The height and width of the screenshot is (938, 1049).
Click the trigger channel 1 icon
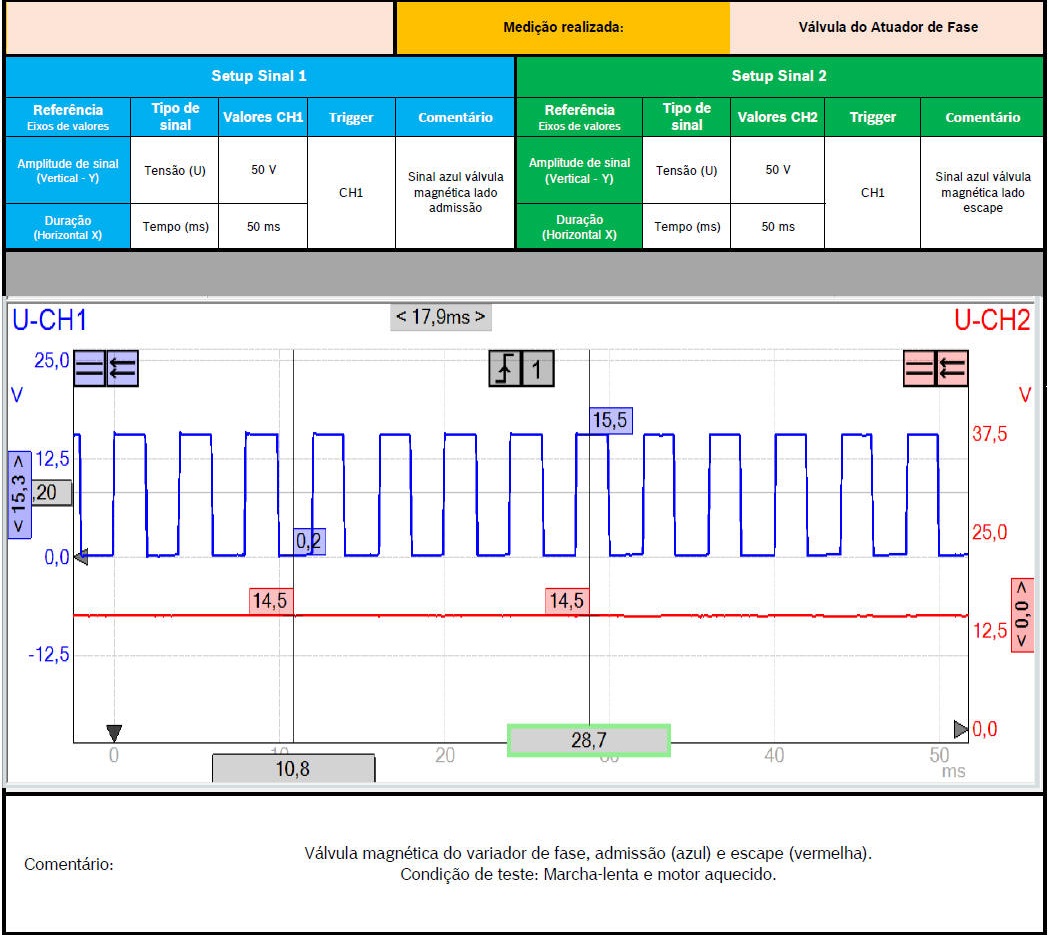coord(537,369)
